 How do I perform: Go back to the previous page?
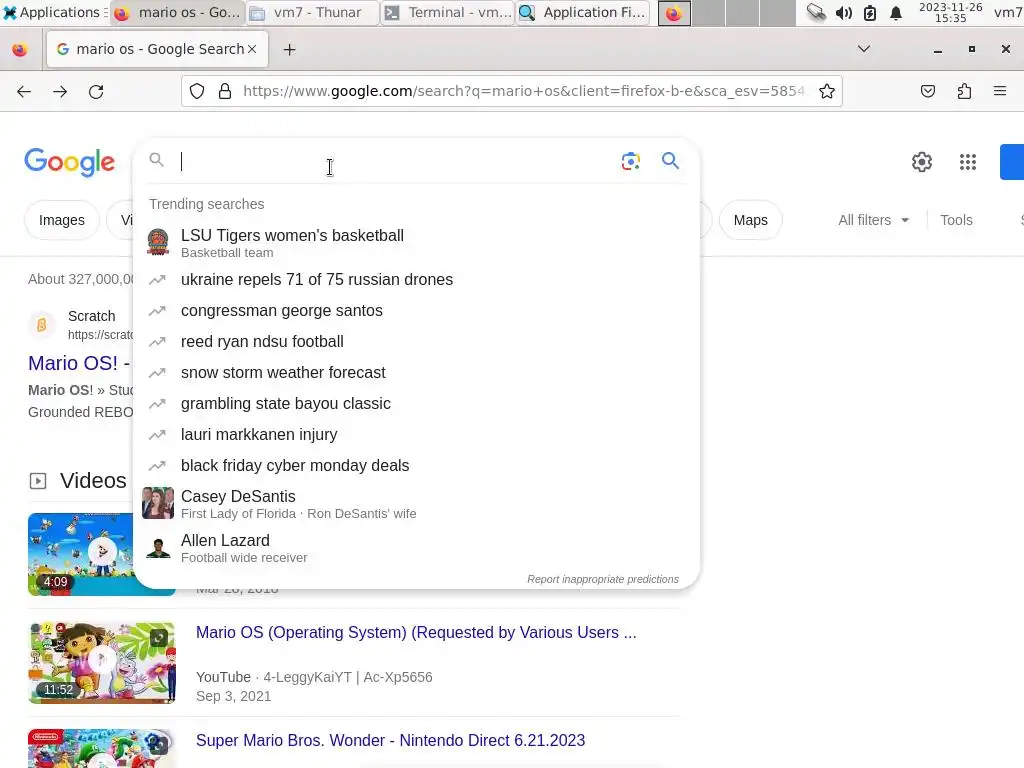[24, 91]
